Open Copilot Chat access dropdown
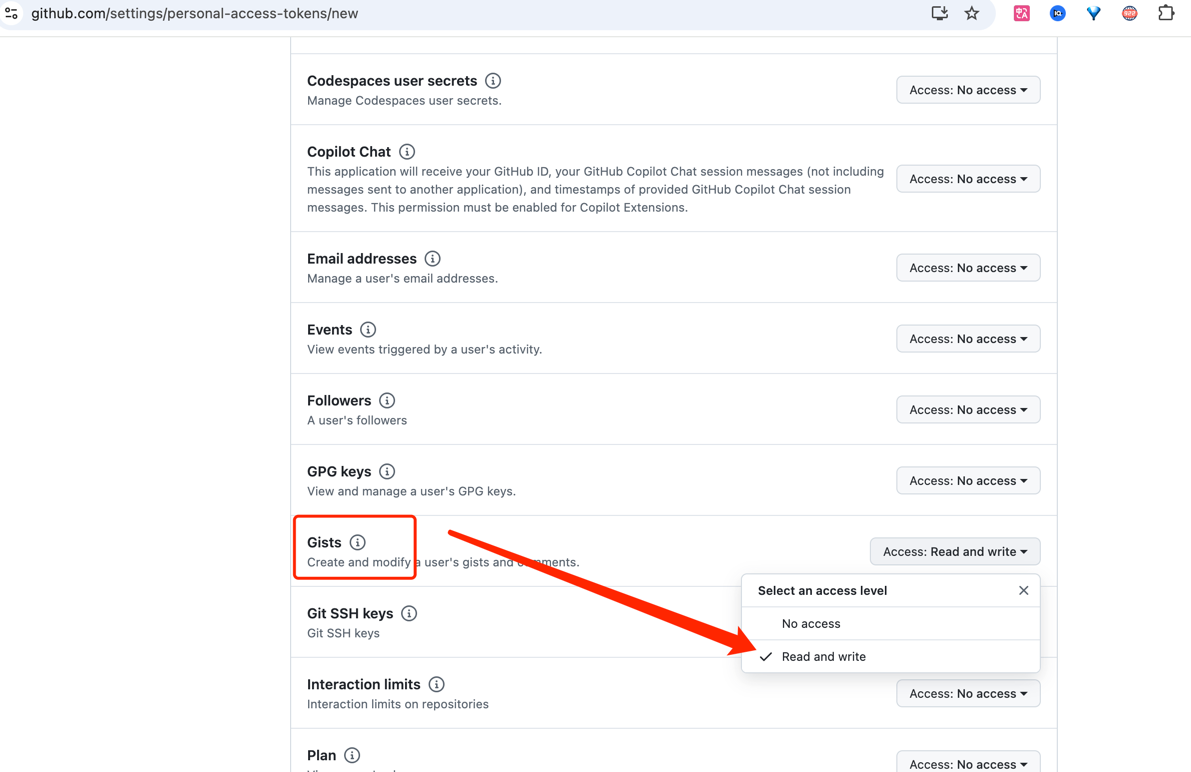This screenshot has width=1191, height=772. click(968, 179)
